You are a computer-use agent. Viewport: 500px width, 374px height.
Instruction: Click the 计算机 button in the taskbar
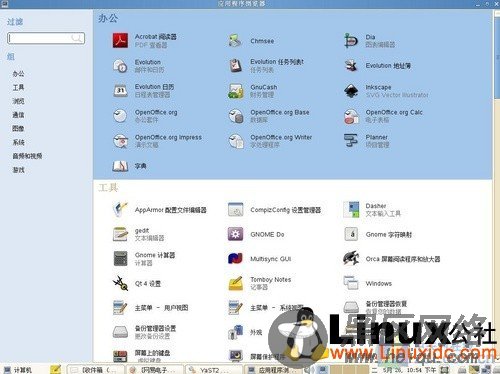[19, 370]
